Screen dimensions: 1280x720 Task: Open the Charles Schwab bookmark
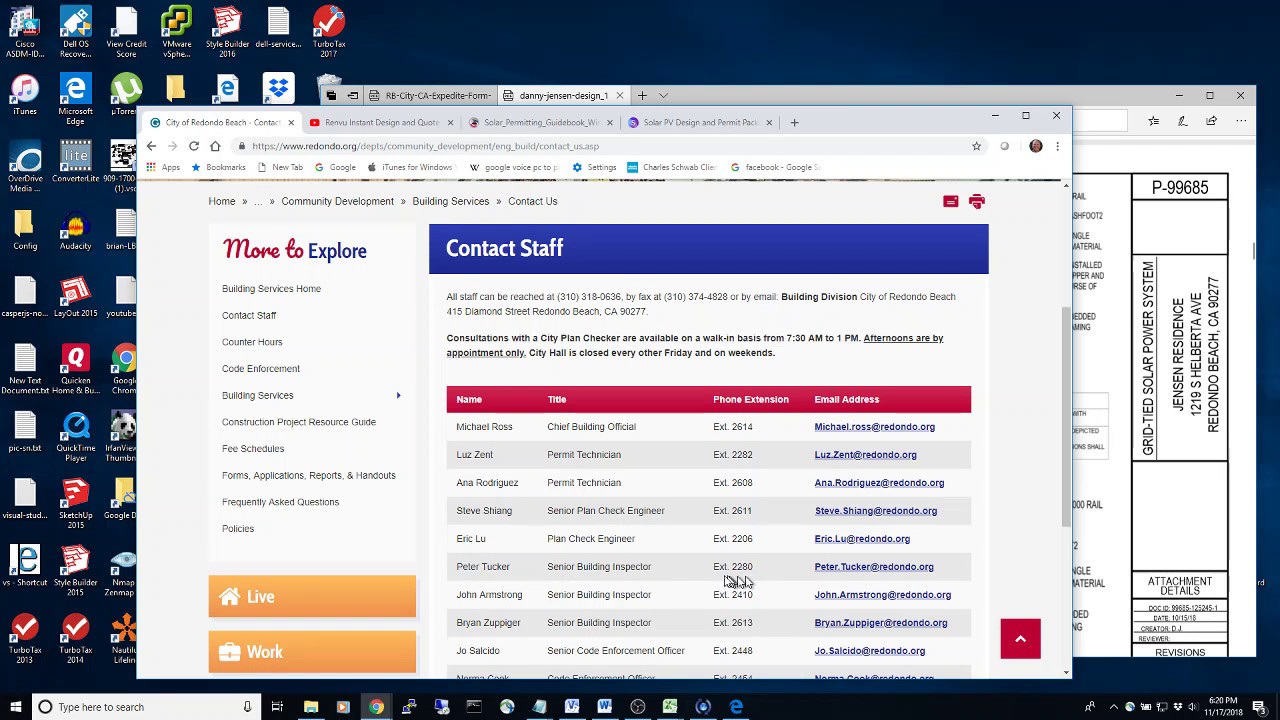671,167
